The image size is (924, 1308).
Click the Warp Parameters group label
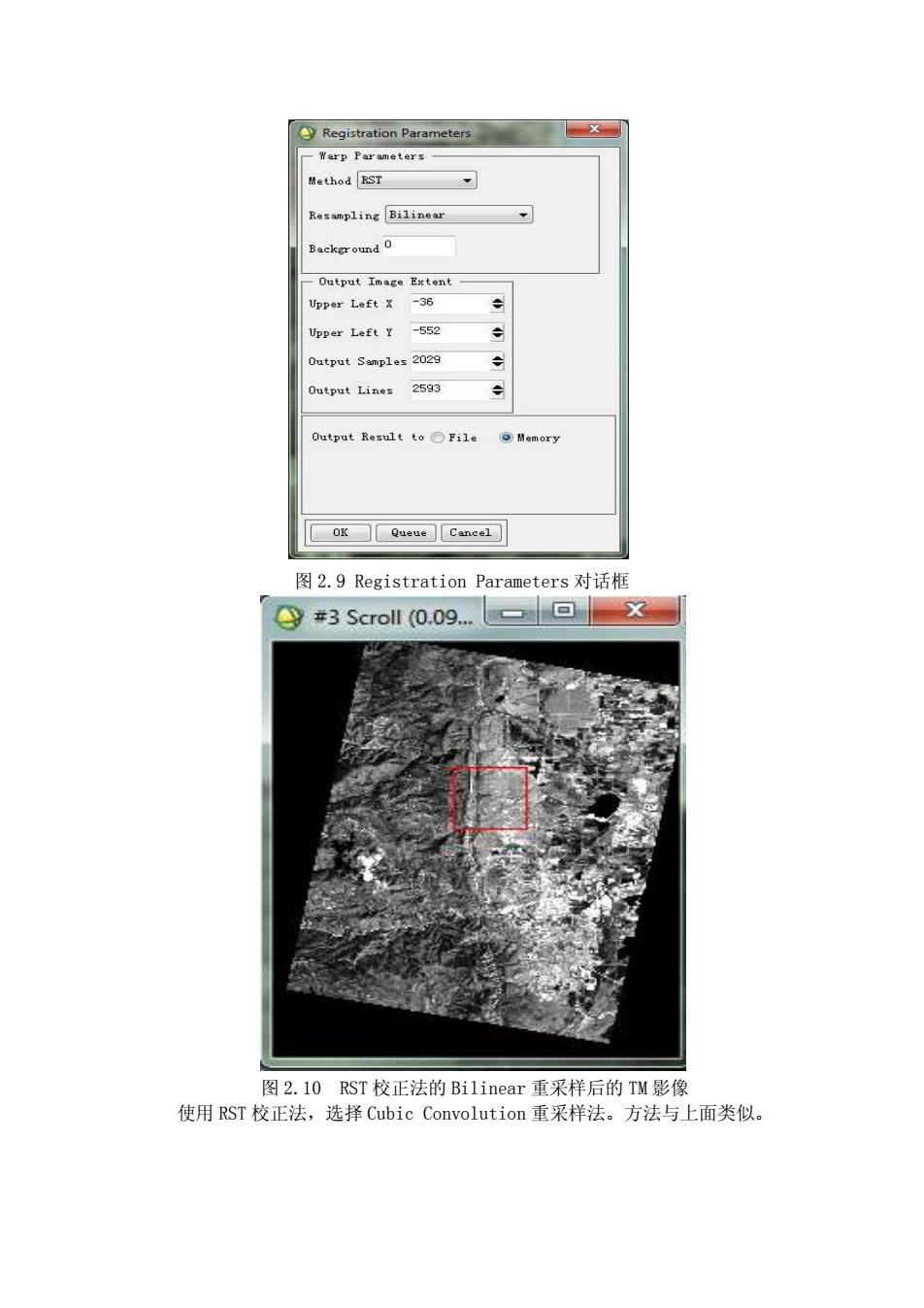[372, 155]
